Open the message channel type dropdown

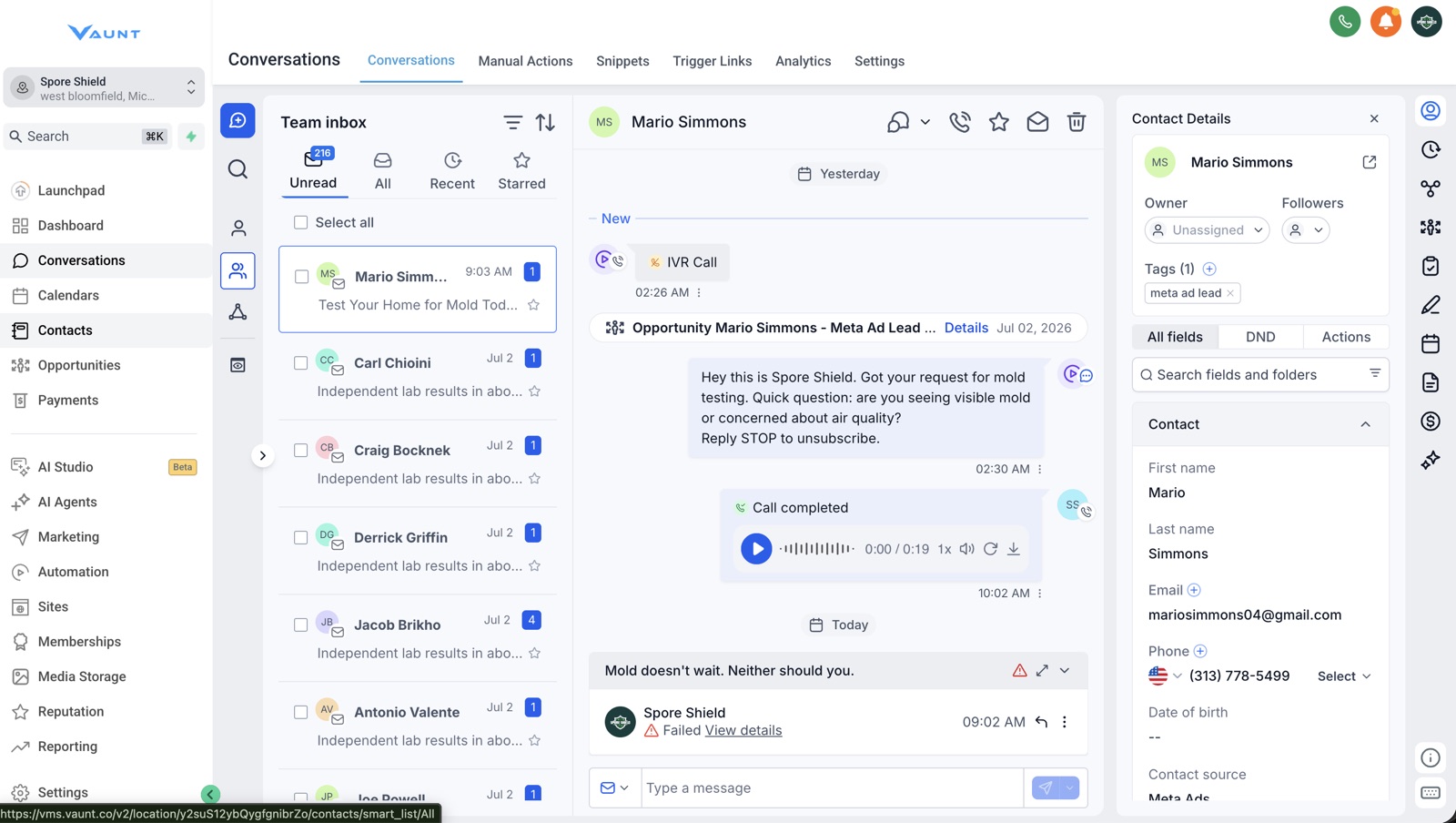click(615, 788)
